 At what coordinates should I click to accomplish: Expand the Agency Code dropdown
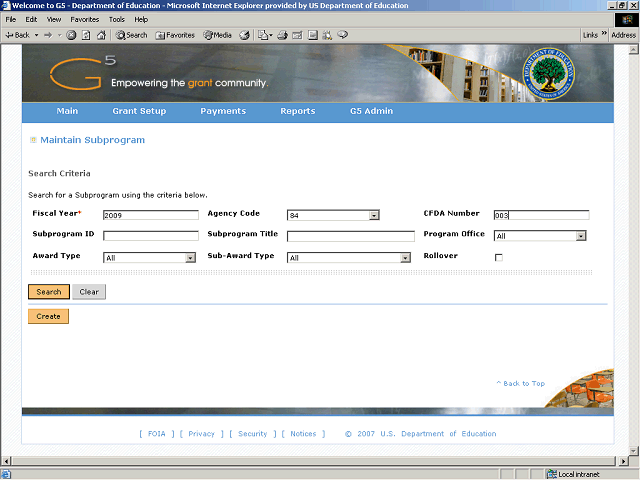374,215
